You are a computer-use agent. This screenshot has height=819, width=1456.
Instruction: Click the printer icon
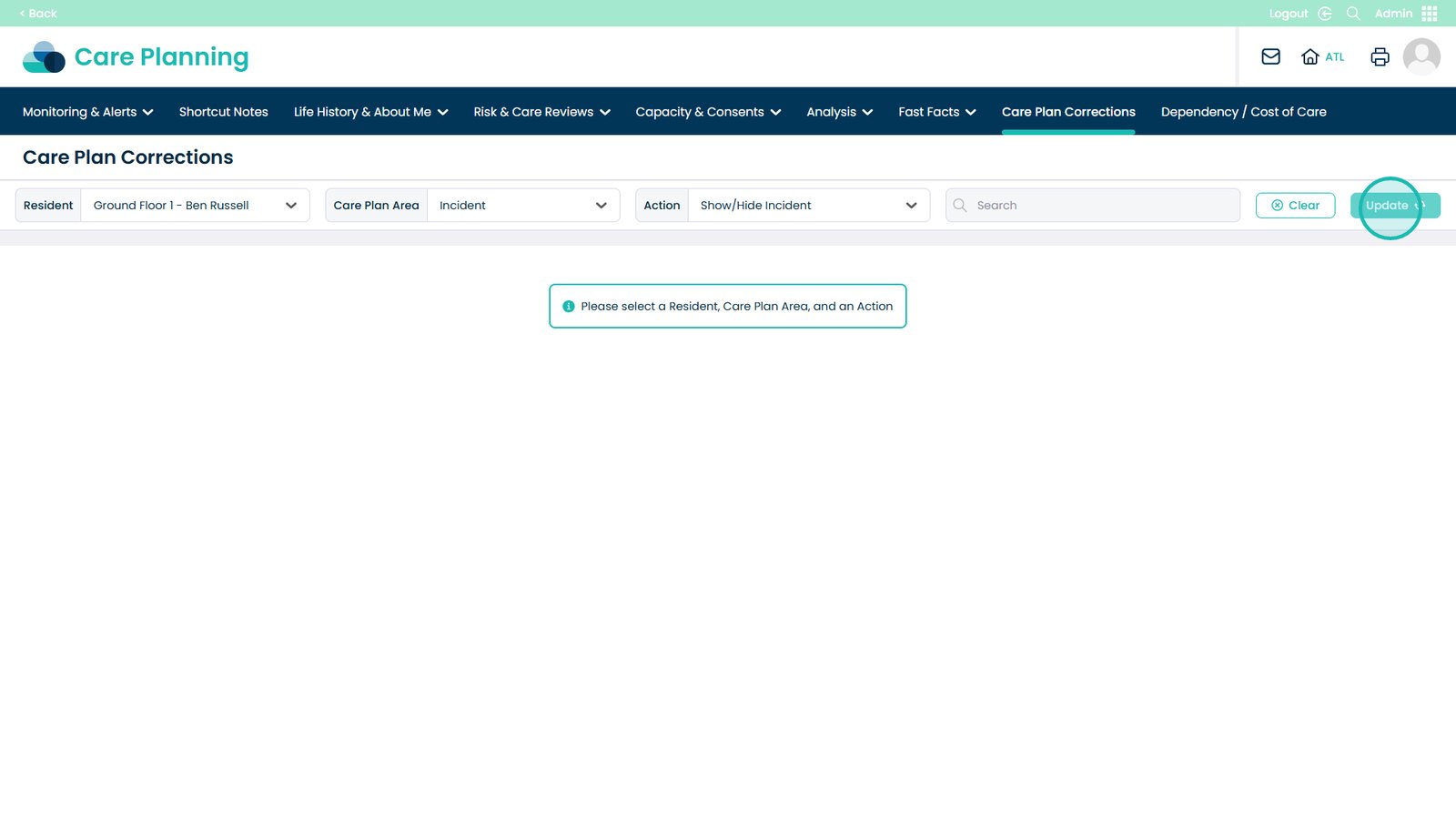coord(1380,56)
